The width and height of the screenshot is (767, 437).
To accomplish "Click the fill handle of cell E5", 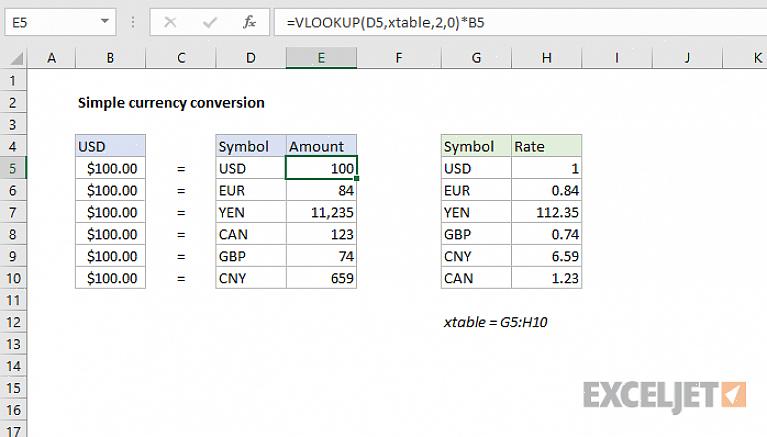I will pos(356,179).
